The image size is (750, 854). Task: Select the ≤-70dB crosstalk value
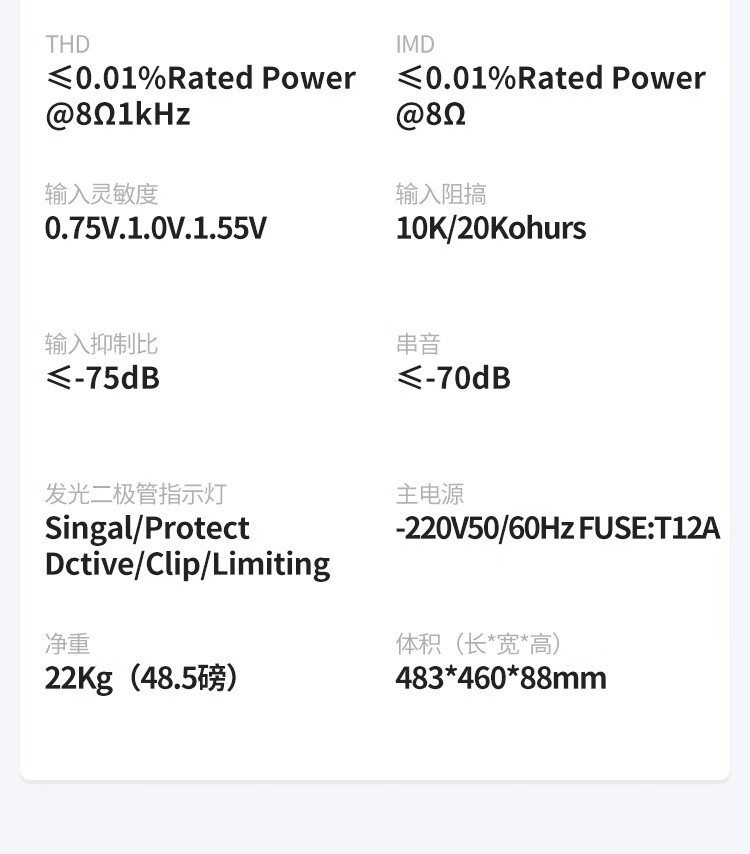(x=453, y=378)
